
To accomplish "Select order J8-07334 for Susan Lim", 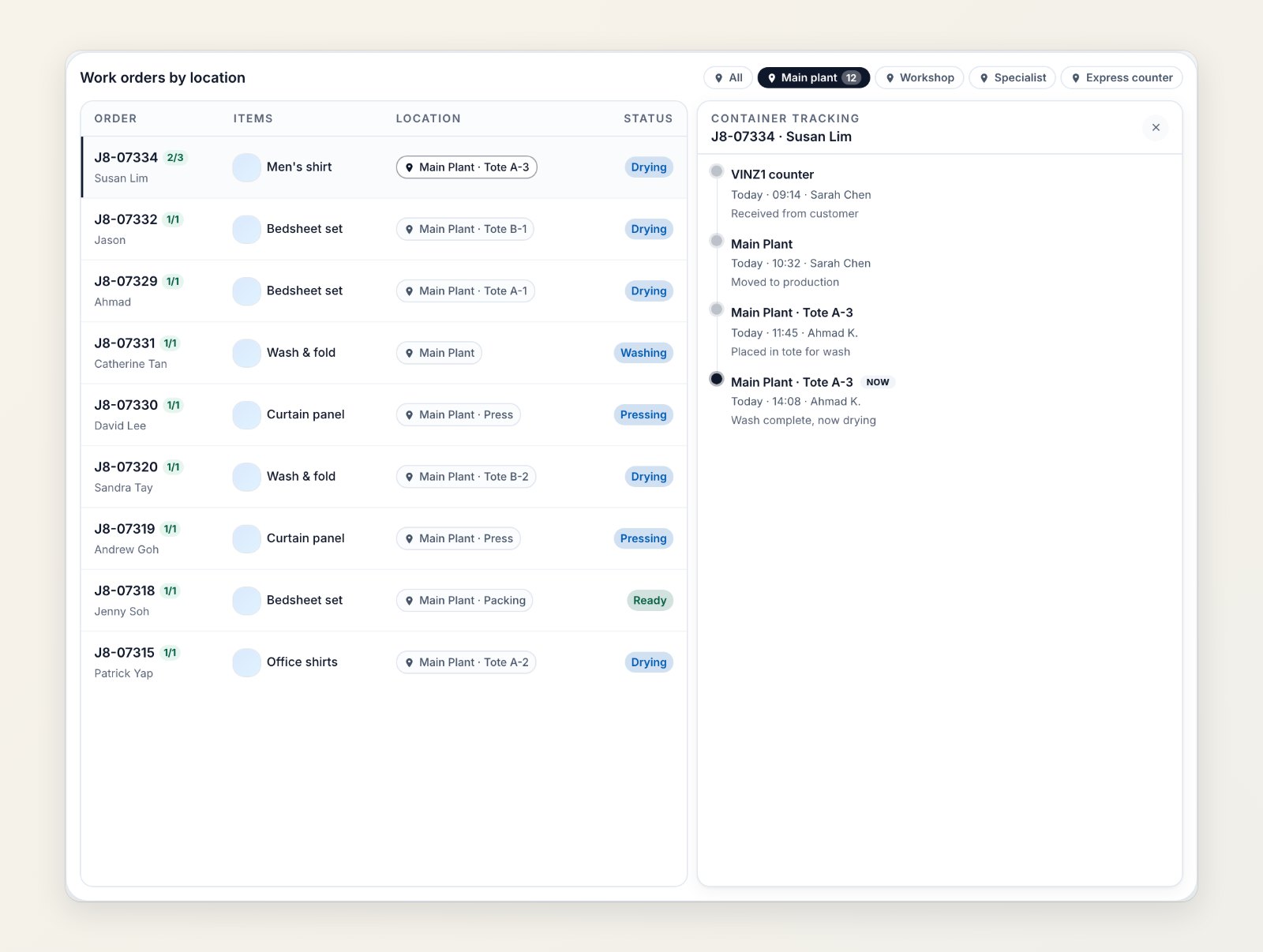I will 384,167.
